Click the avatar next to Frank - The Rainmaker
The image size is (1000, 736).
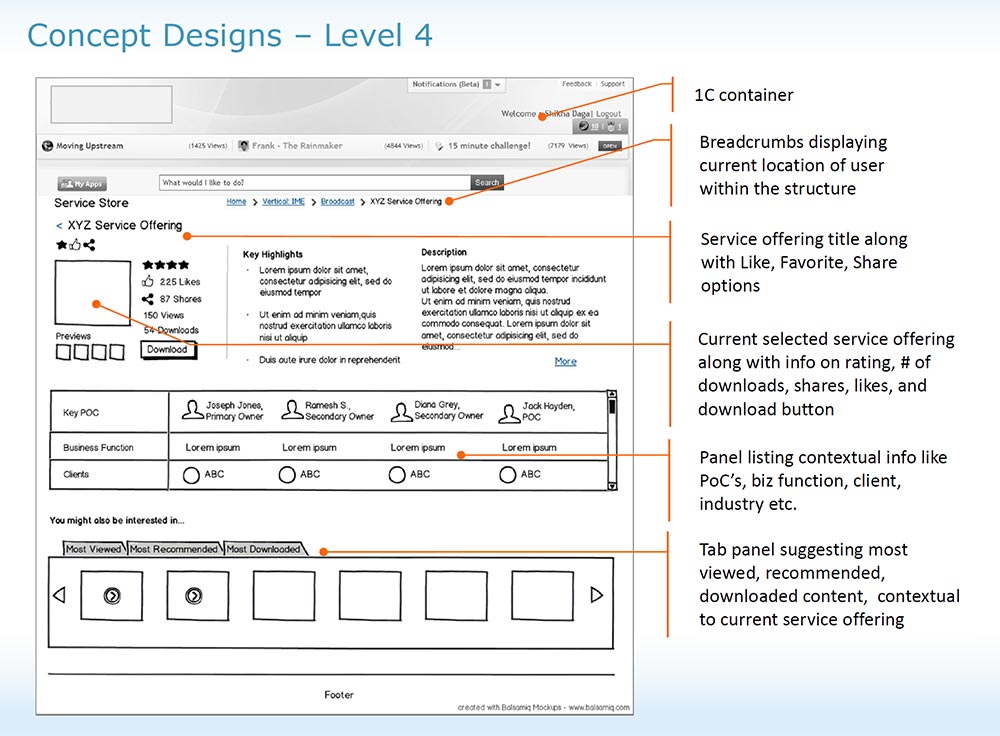pos(243,145)
